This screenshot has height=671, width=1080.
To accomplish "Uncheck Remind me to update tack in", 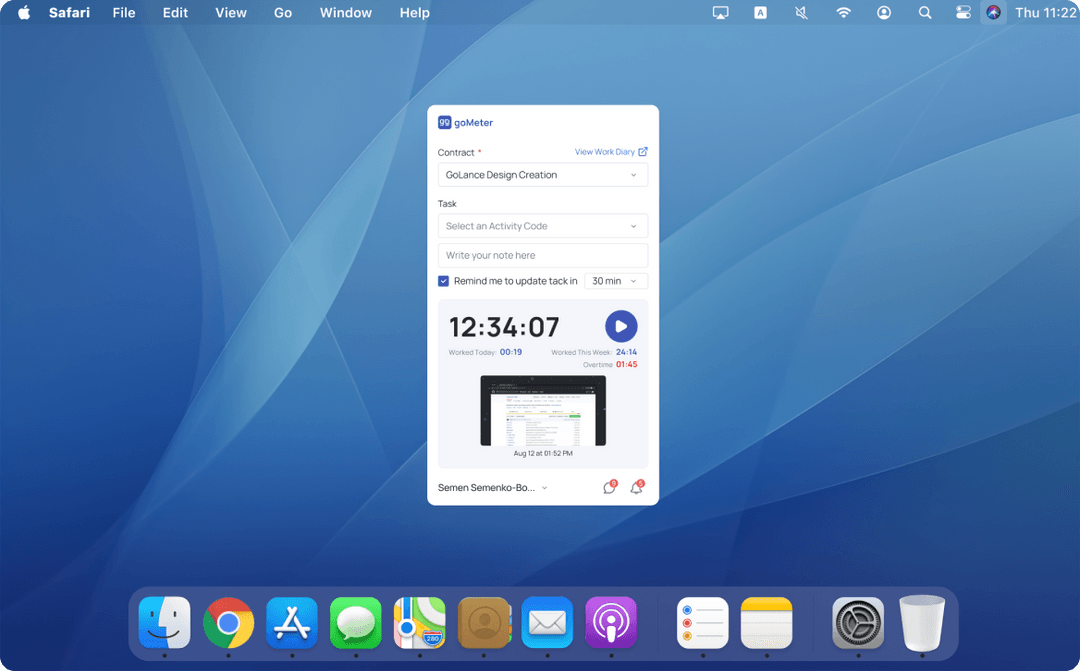I will (443, 281).
